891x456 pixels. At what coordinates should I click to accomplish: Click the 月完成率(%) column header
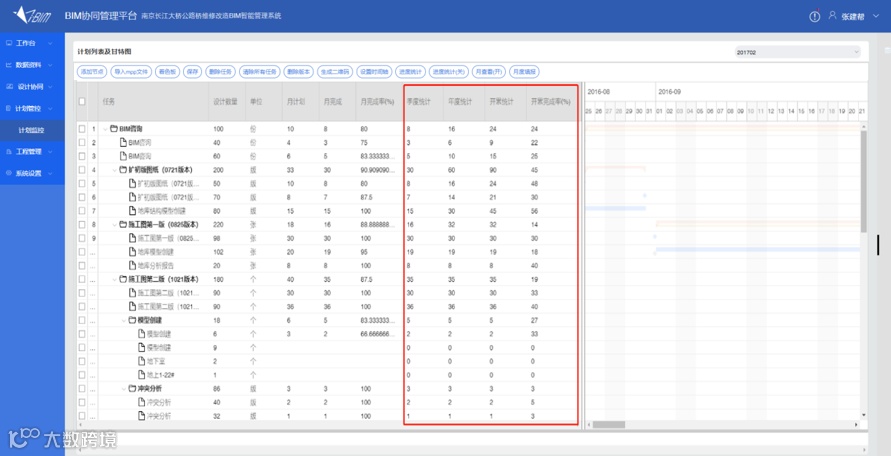[x=377, y=102]
